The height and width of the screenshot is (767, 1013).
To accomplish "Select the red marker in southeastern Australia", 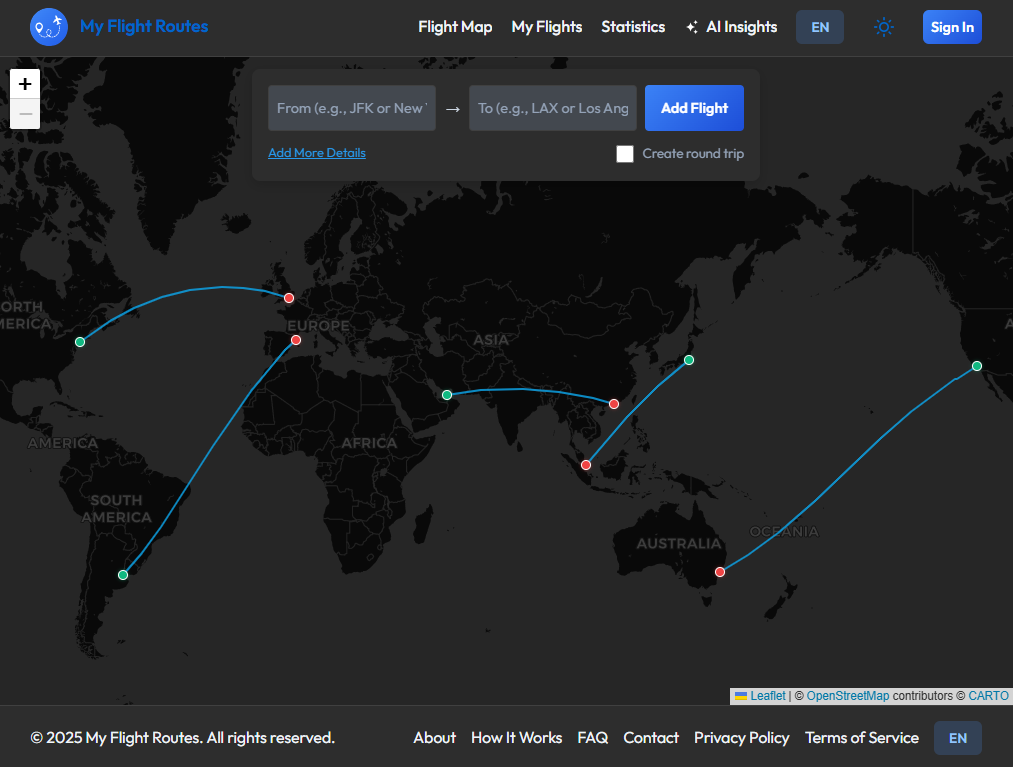I will (719, 571).
